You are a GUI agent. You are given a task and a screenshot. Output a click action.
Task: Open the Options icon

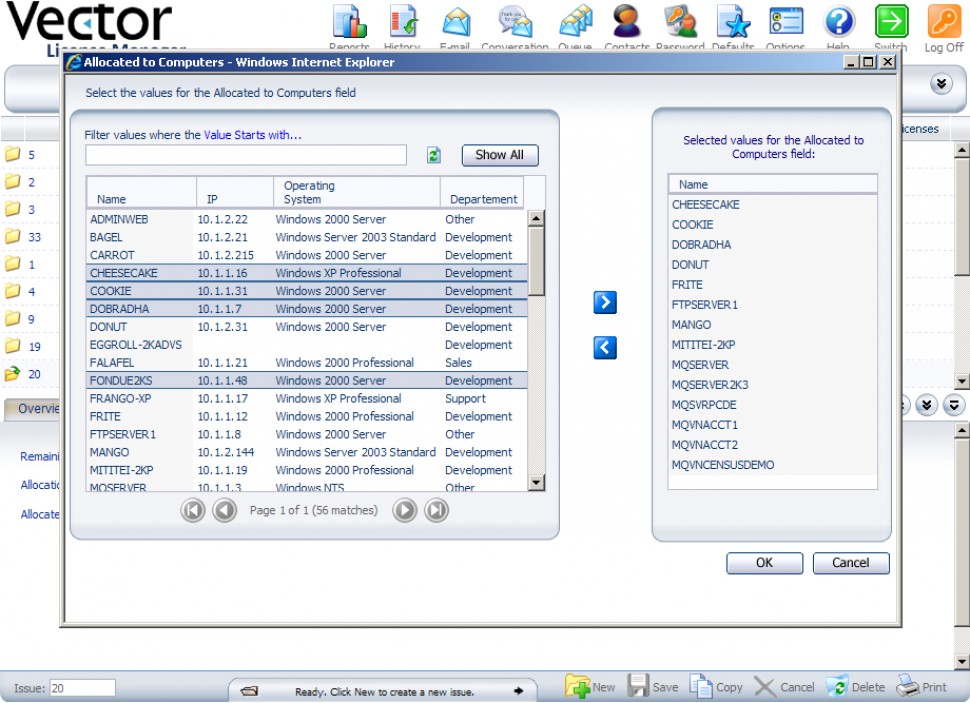(x=786, y=21)
